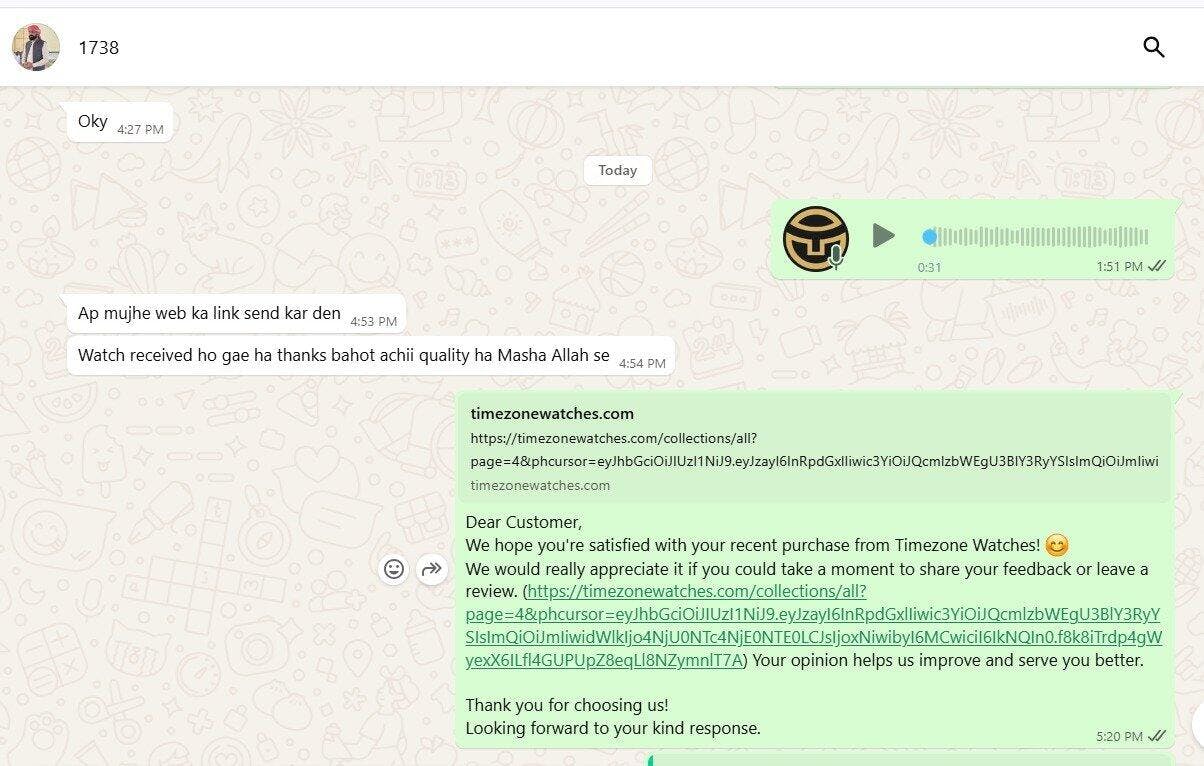Select the 'Watch received ho gae' message

point(371,356)
